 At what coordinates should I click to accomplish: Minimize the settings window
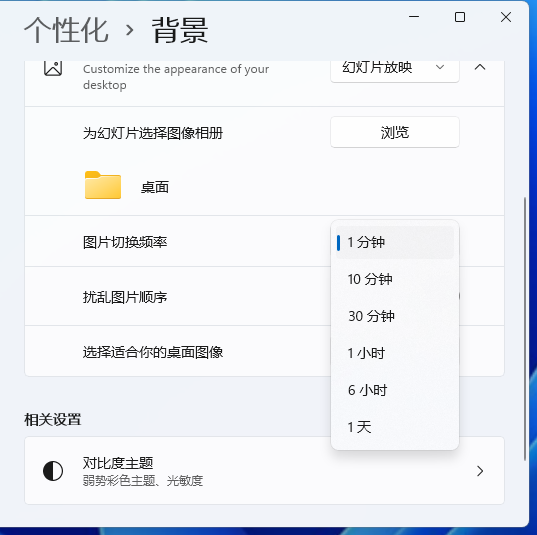tap(414, 17)
